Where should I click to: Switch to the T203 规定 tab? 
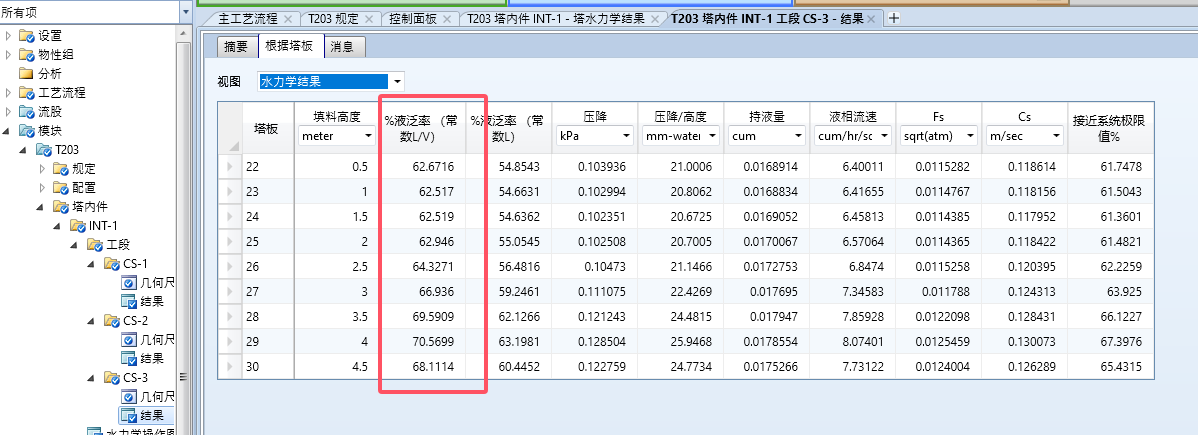click(335, 19)
